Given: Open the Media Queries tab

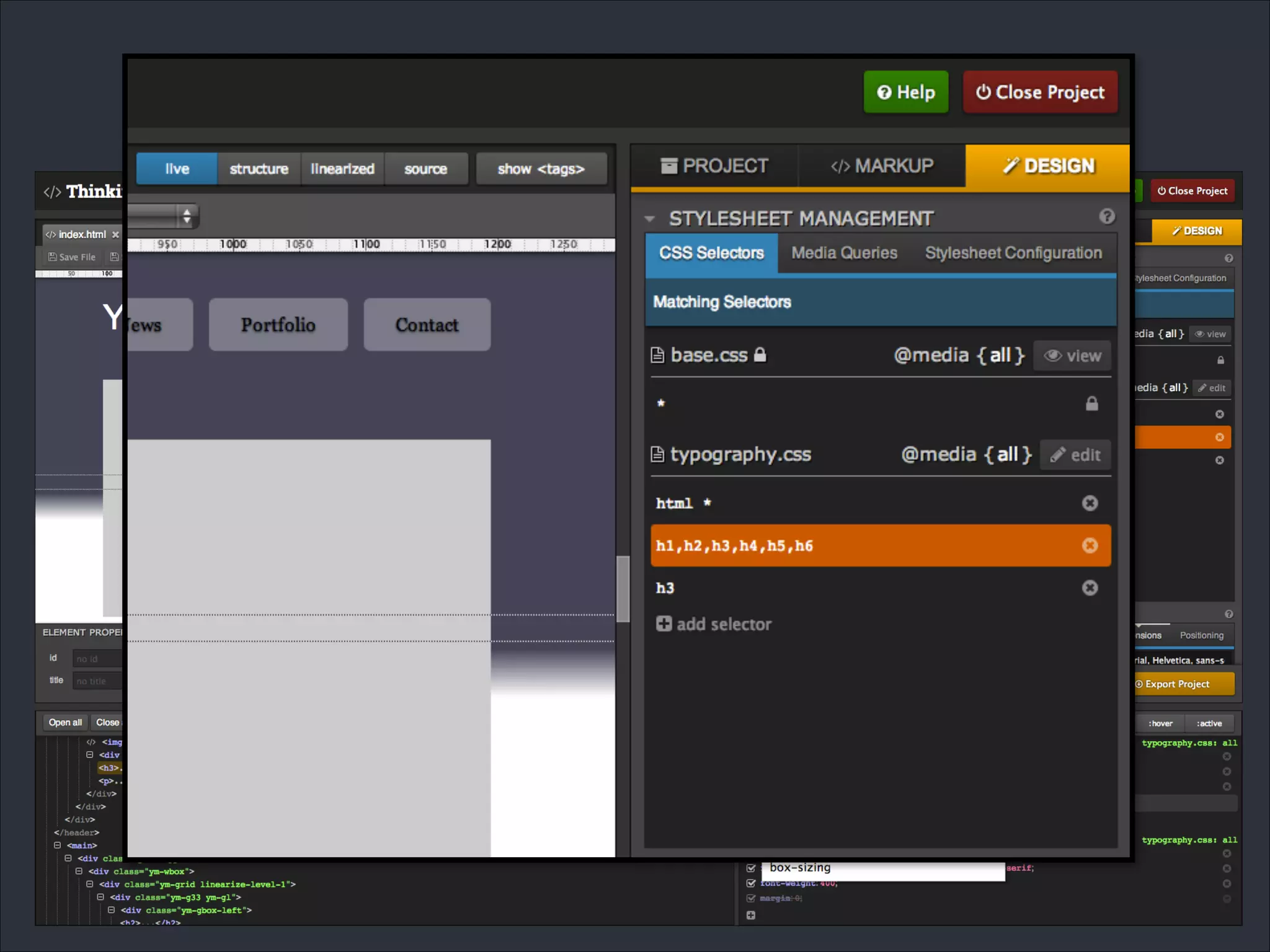Looking at the screenshot, I should [x=844, y=253].
